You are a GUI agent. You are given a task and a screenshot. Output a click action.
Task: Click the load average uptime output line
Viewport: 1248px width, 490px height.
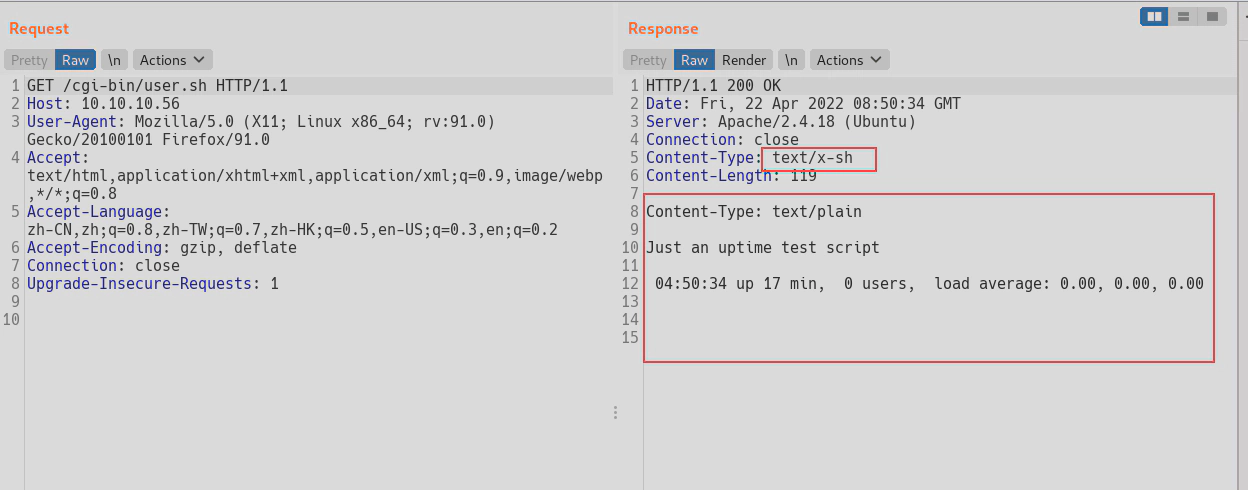click(x=929, y=284)
